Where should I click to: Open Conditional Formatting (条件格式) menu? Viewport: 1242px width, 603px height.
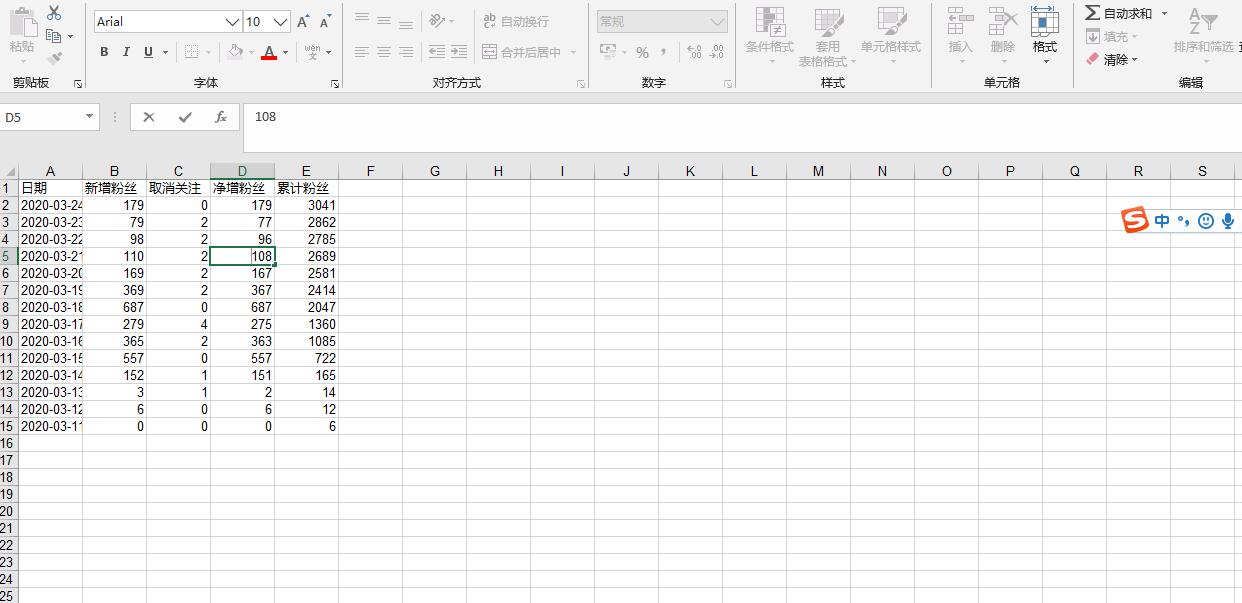click(769, 36)
